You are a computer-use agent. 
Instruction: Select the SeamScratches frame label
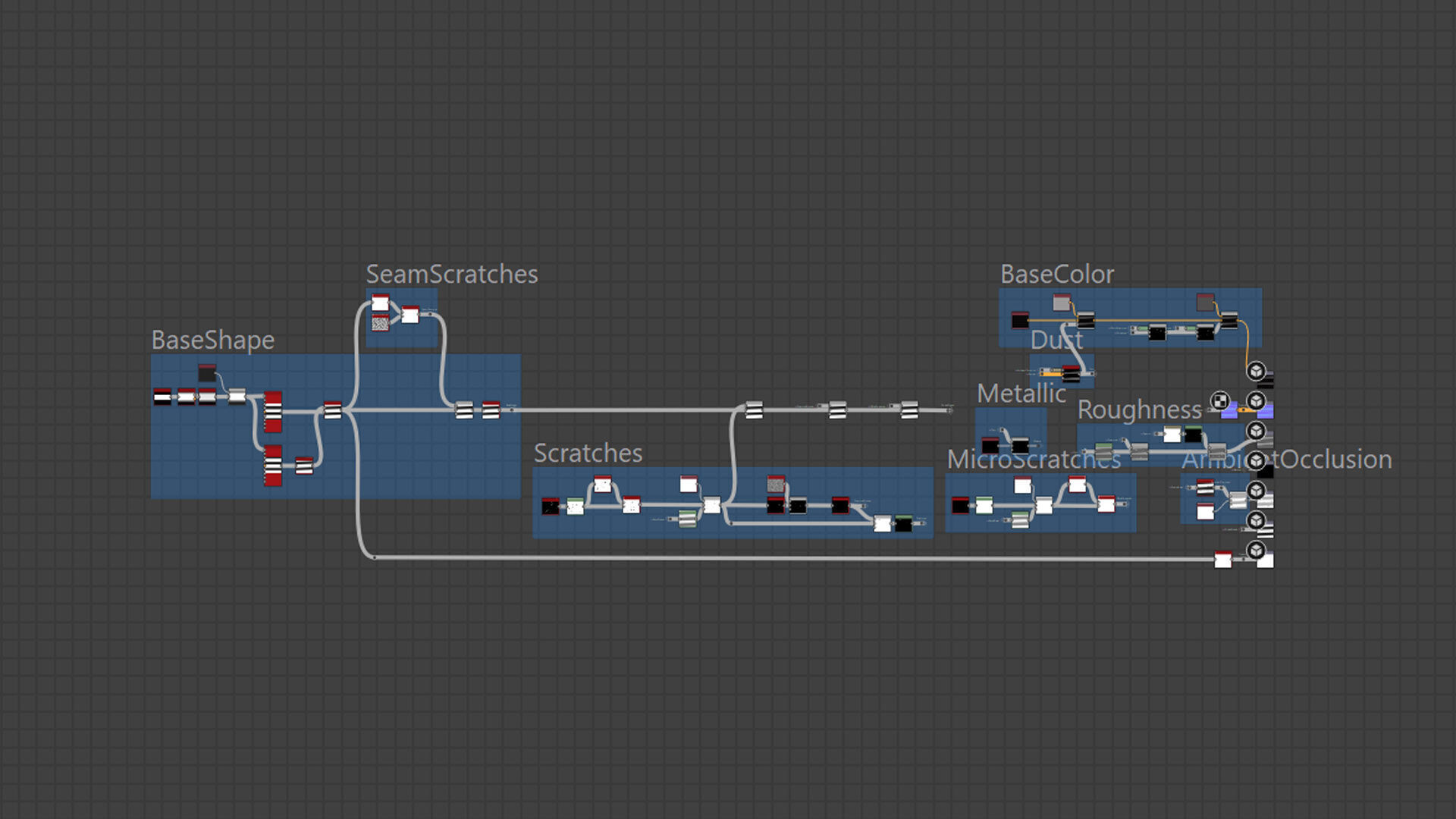[451, 275]
